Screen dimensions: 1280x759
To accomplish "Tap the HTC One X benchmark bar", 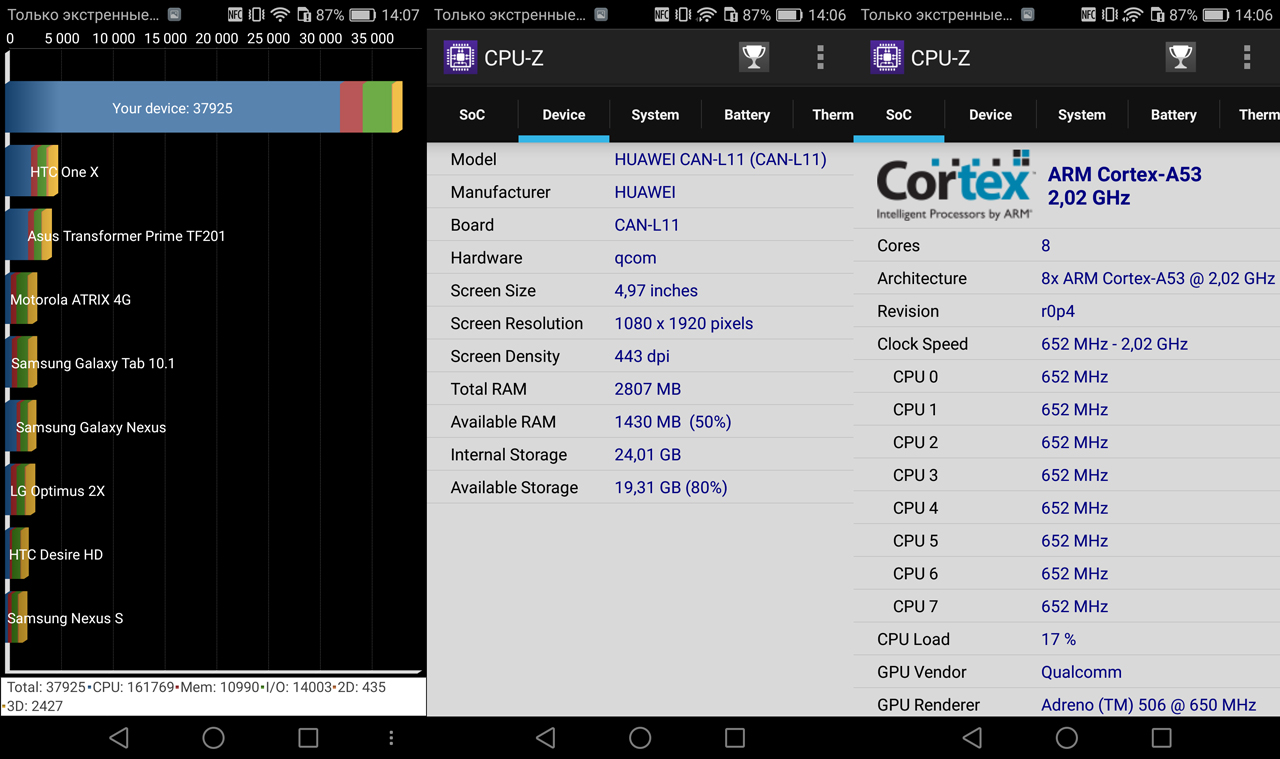I will 32,171.
